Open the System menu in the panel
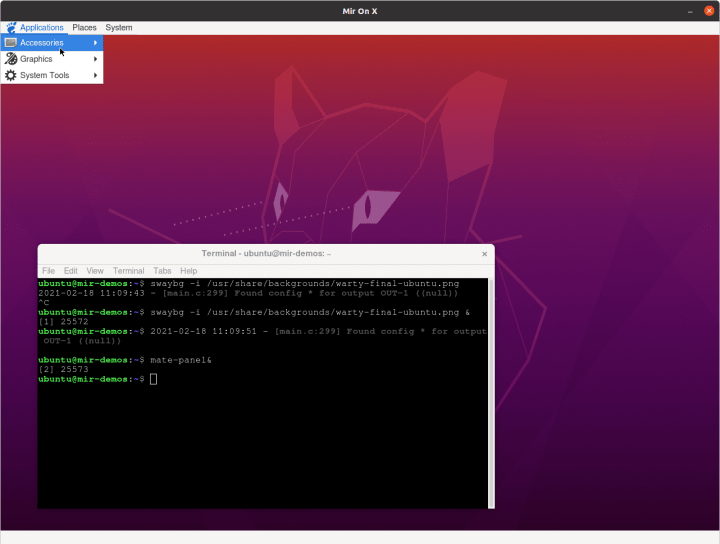Screen dimensions: 720x544 119,28
